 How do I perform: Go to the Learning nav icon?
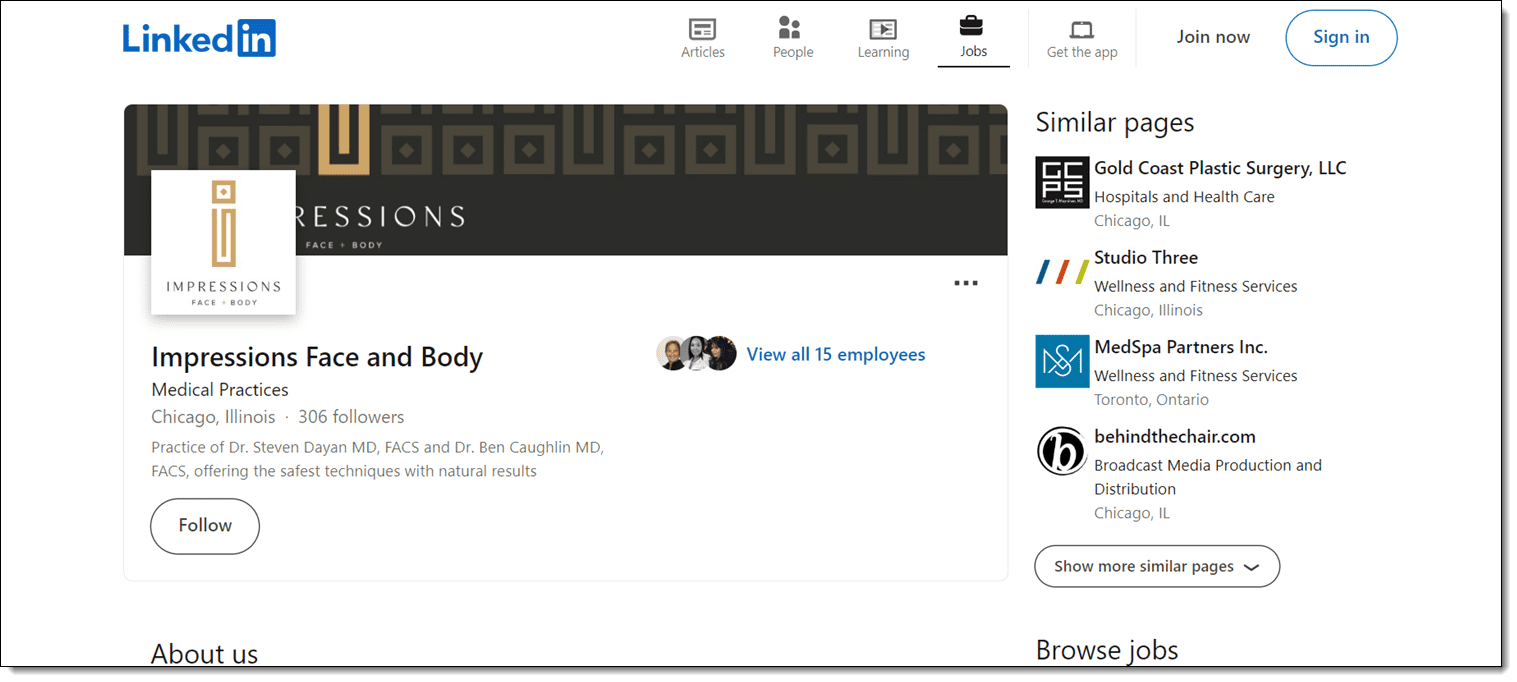(883, 29)
